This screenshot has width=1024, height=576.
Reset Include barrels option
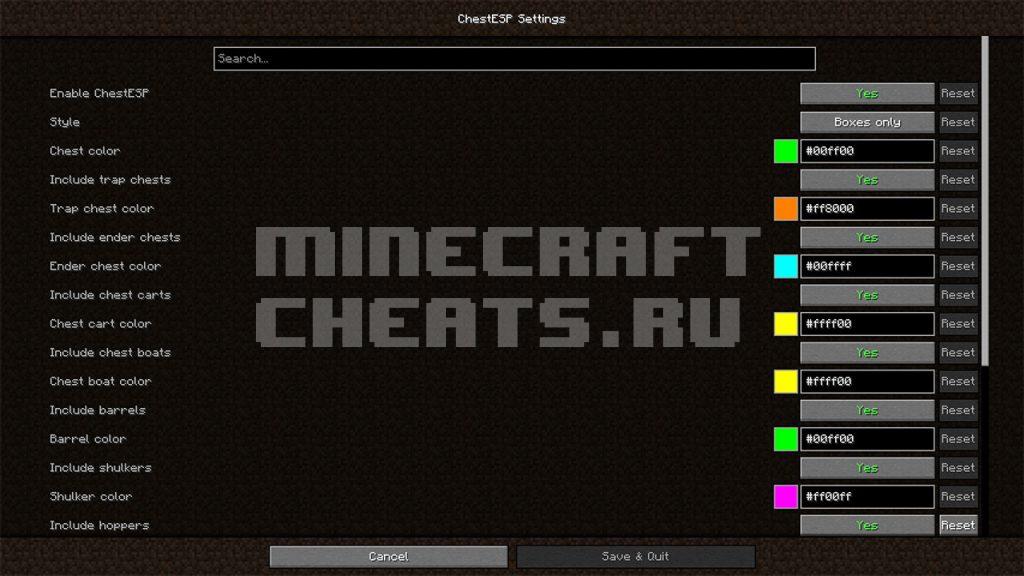[958, 410]
